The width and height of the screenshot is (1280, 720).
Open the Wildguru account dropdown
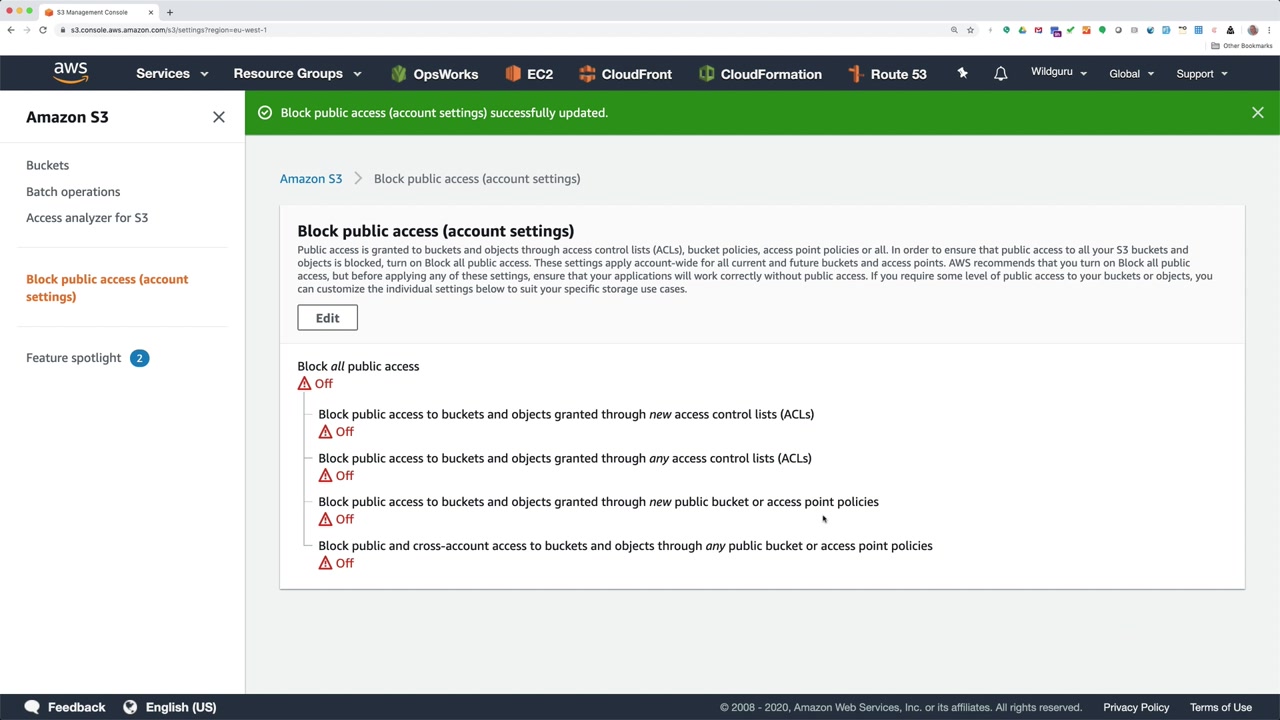(x=1059, y=72)
